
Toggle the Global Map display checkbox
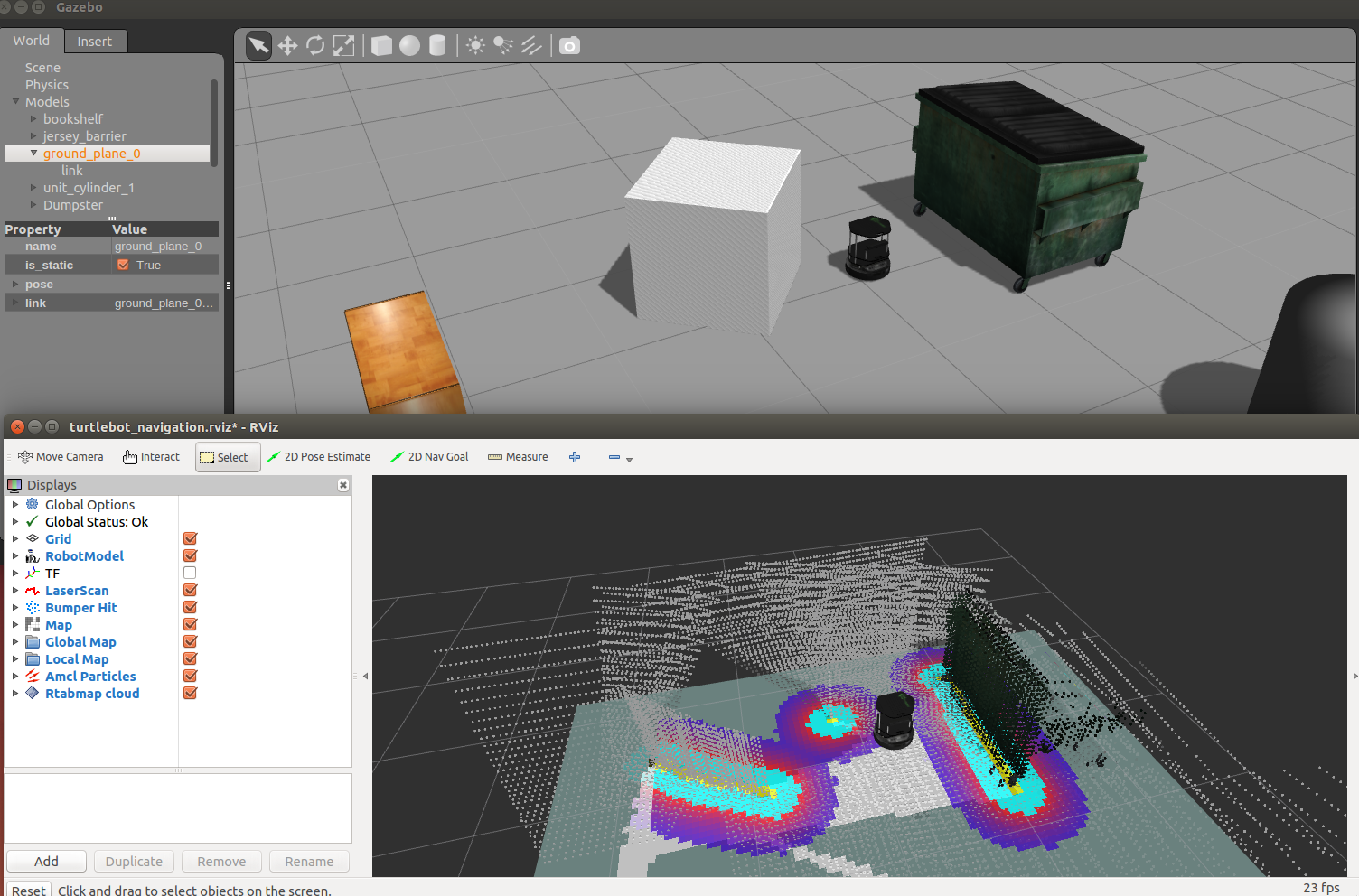point(190,641)
